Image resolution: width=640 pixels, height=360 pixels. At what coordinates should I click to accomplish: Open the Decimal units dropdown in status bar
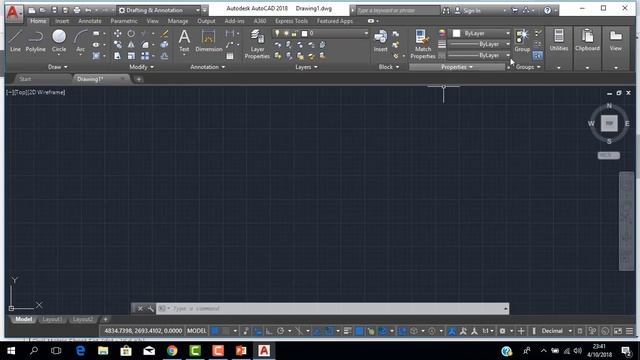click(x=556, y=331)
